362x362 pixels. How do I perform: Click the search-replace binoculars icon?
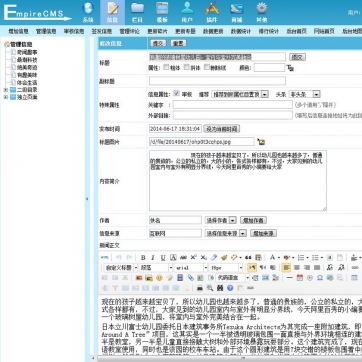pos(220,288)
